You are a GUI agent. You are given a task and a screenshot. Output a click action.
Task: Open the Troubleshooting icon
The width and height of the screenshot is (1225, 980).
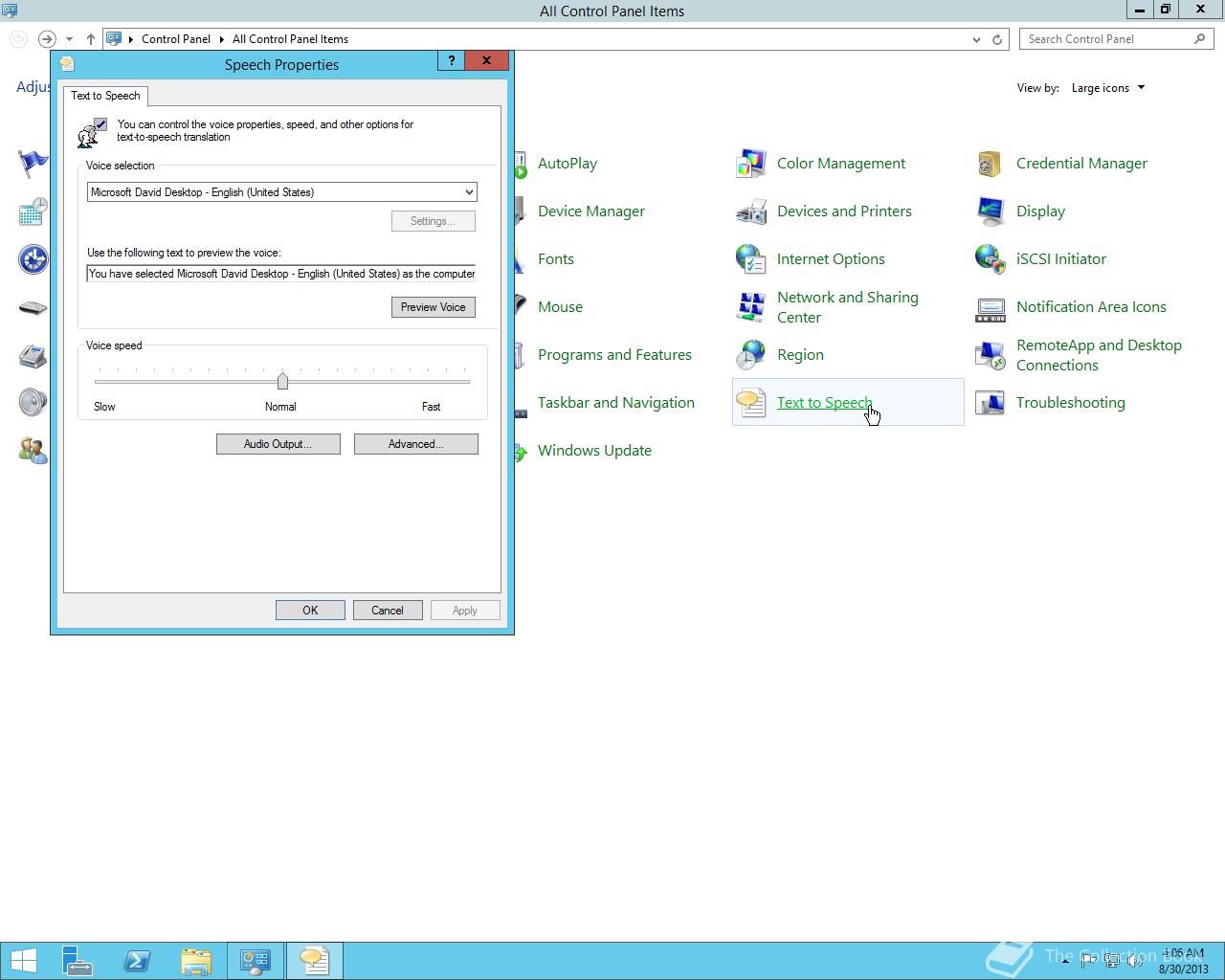pos(990,403)
